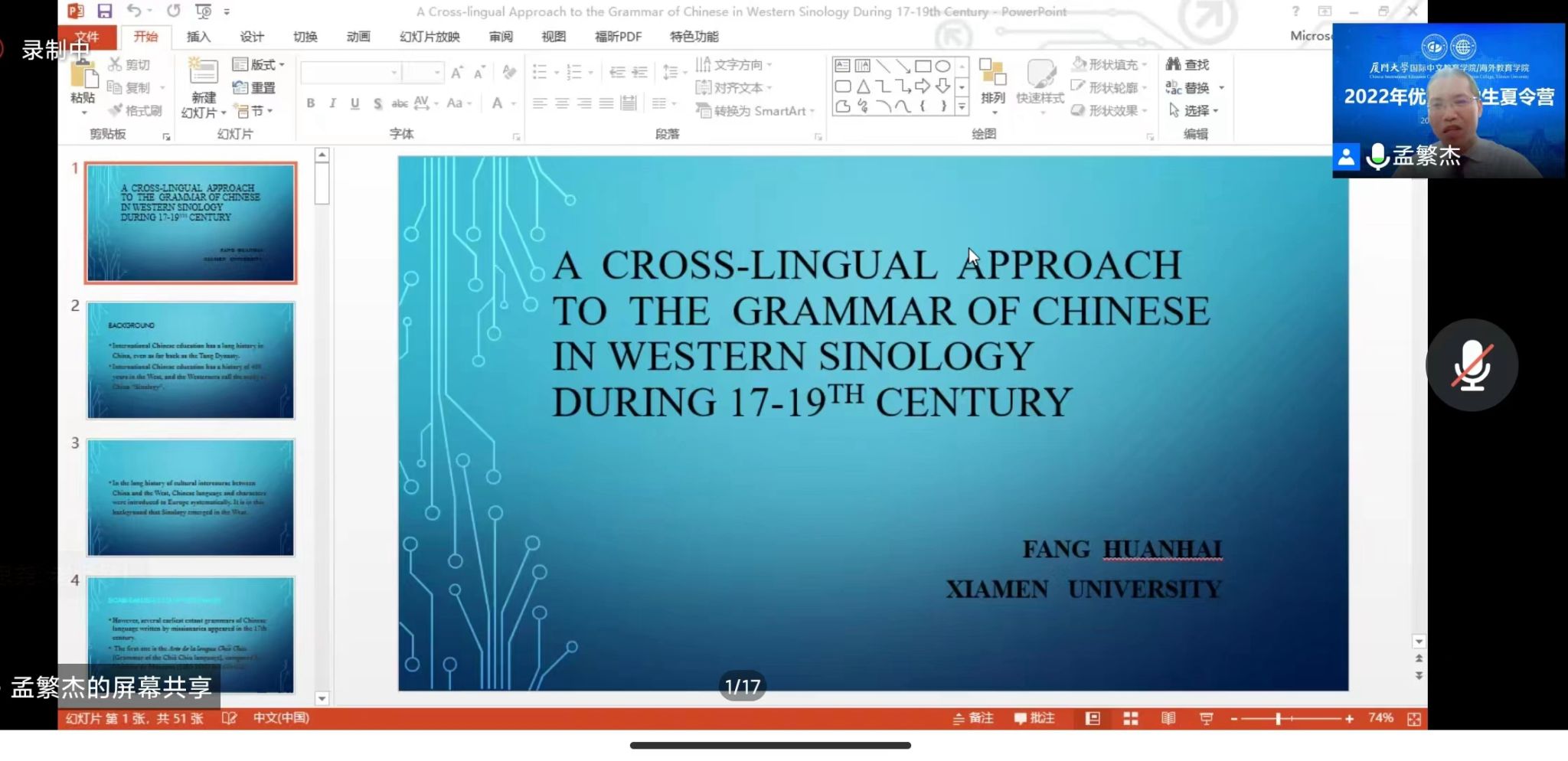Toggle Bold formatting
Image resolution: width=1568 pixels, height=761 pixels.
pos(310,103)
